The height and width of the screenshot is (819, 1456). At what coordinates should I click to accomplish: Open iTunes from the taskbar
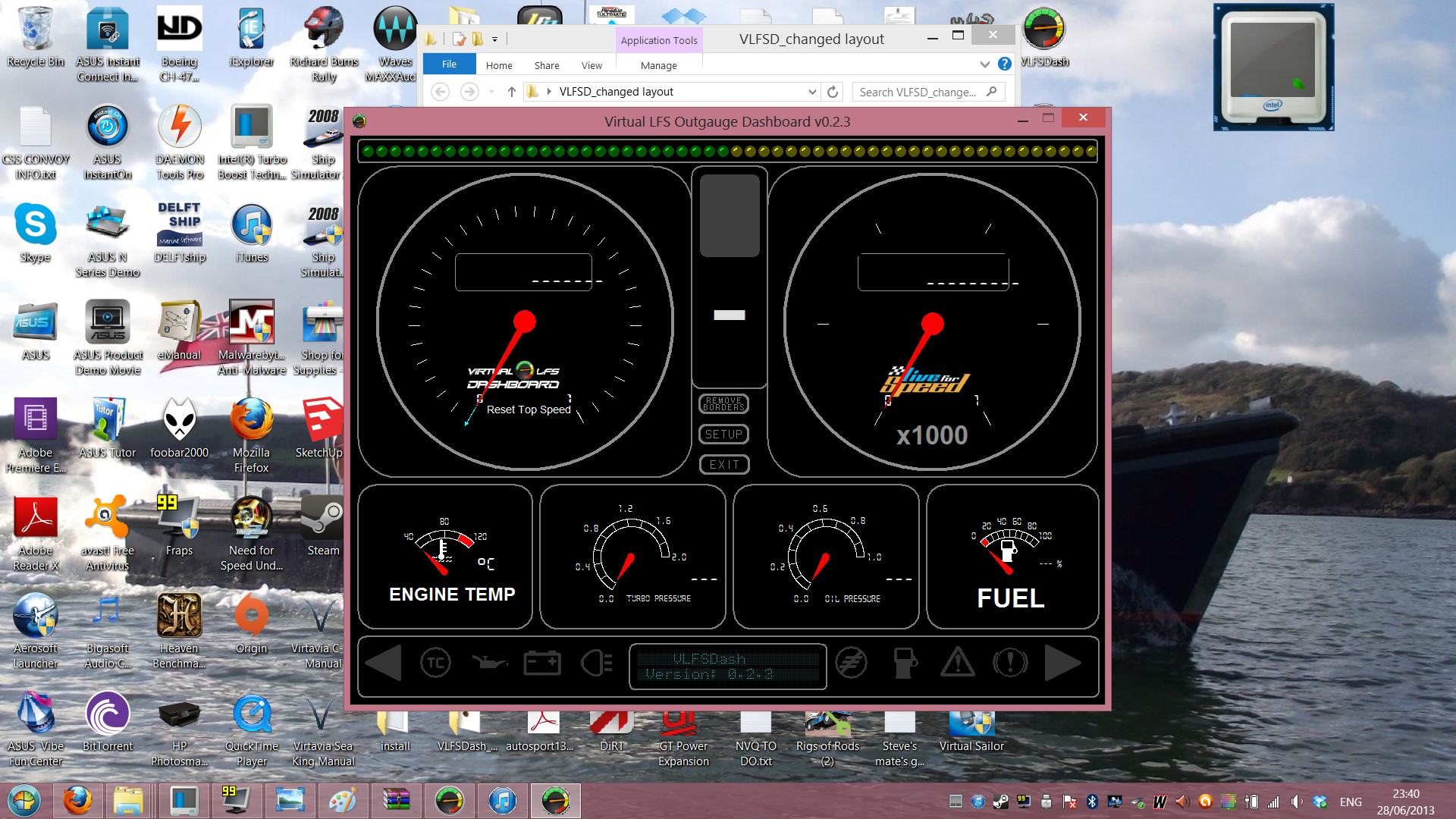tap(502, 801)
